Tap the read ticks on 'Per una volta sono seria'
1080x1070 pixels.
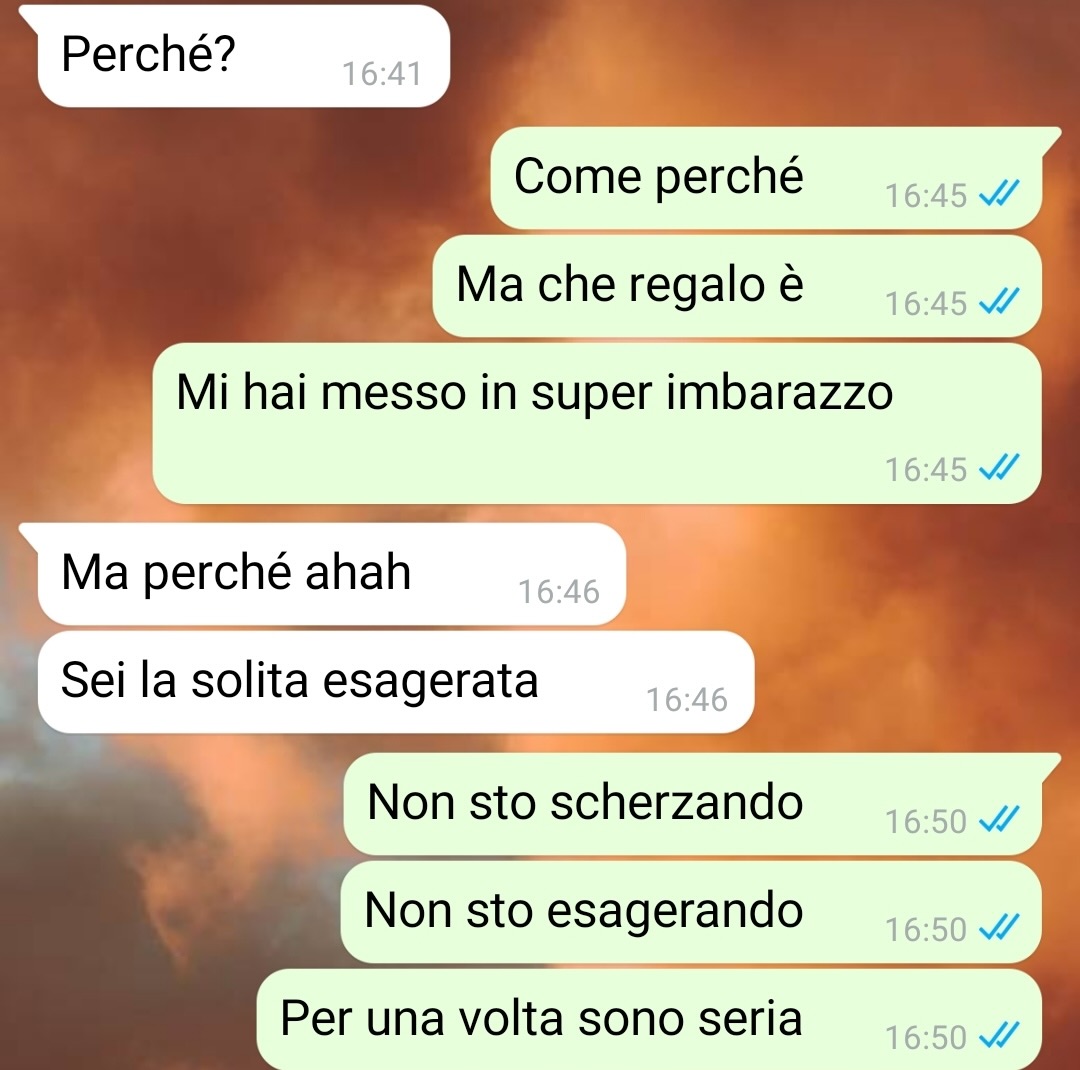tap(999, 1036)
